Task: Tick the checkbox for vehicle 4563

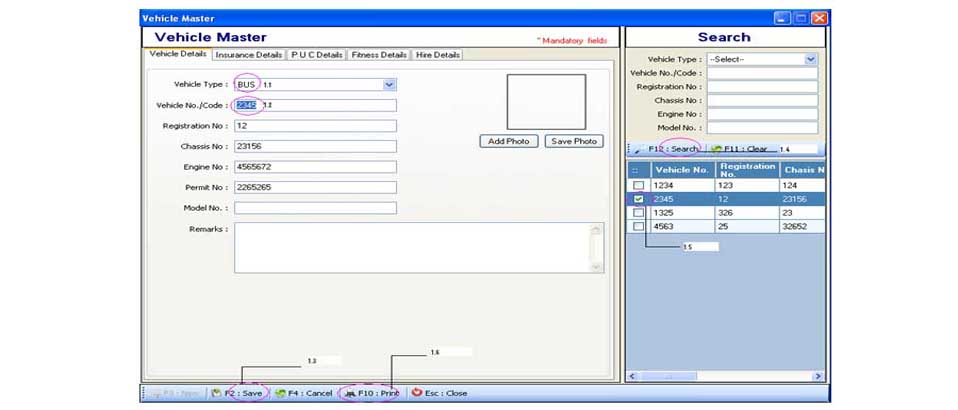Action: 638,227
